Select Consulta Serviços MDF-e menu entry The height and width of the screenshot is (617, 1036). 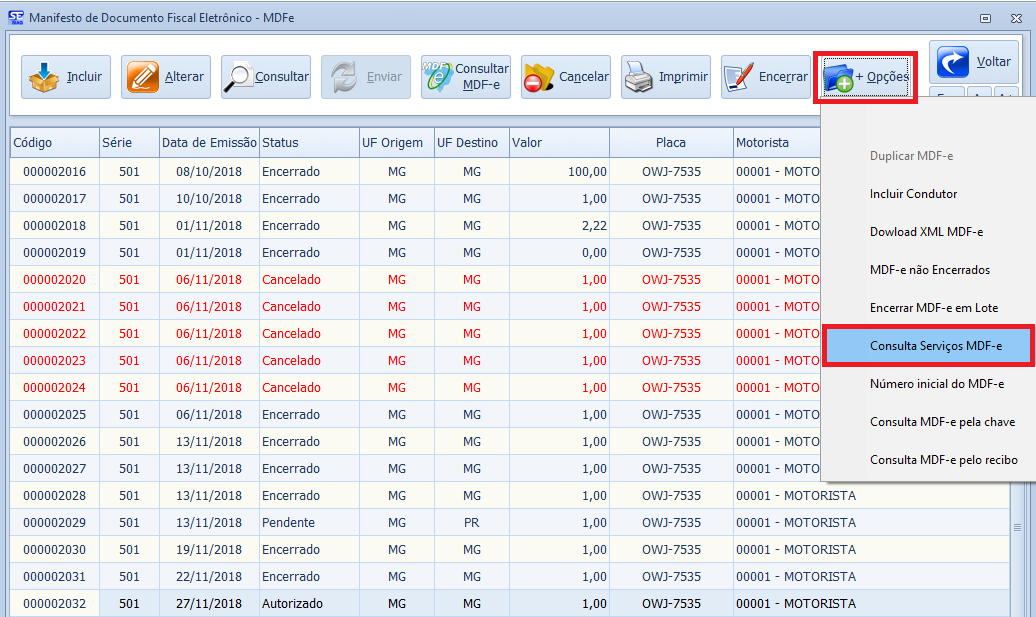coord(935,346)
